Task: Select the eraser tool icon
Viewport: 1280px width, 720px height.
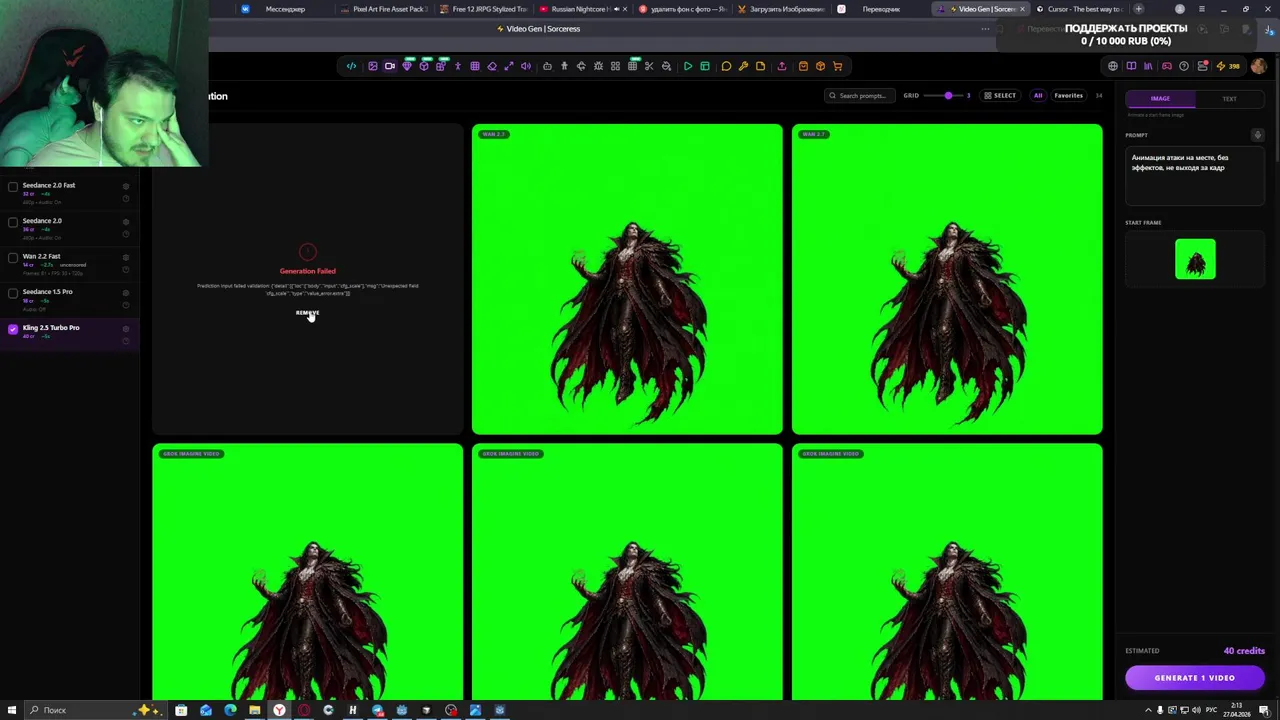Action: [492, 66]
